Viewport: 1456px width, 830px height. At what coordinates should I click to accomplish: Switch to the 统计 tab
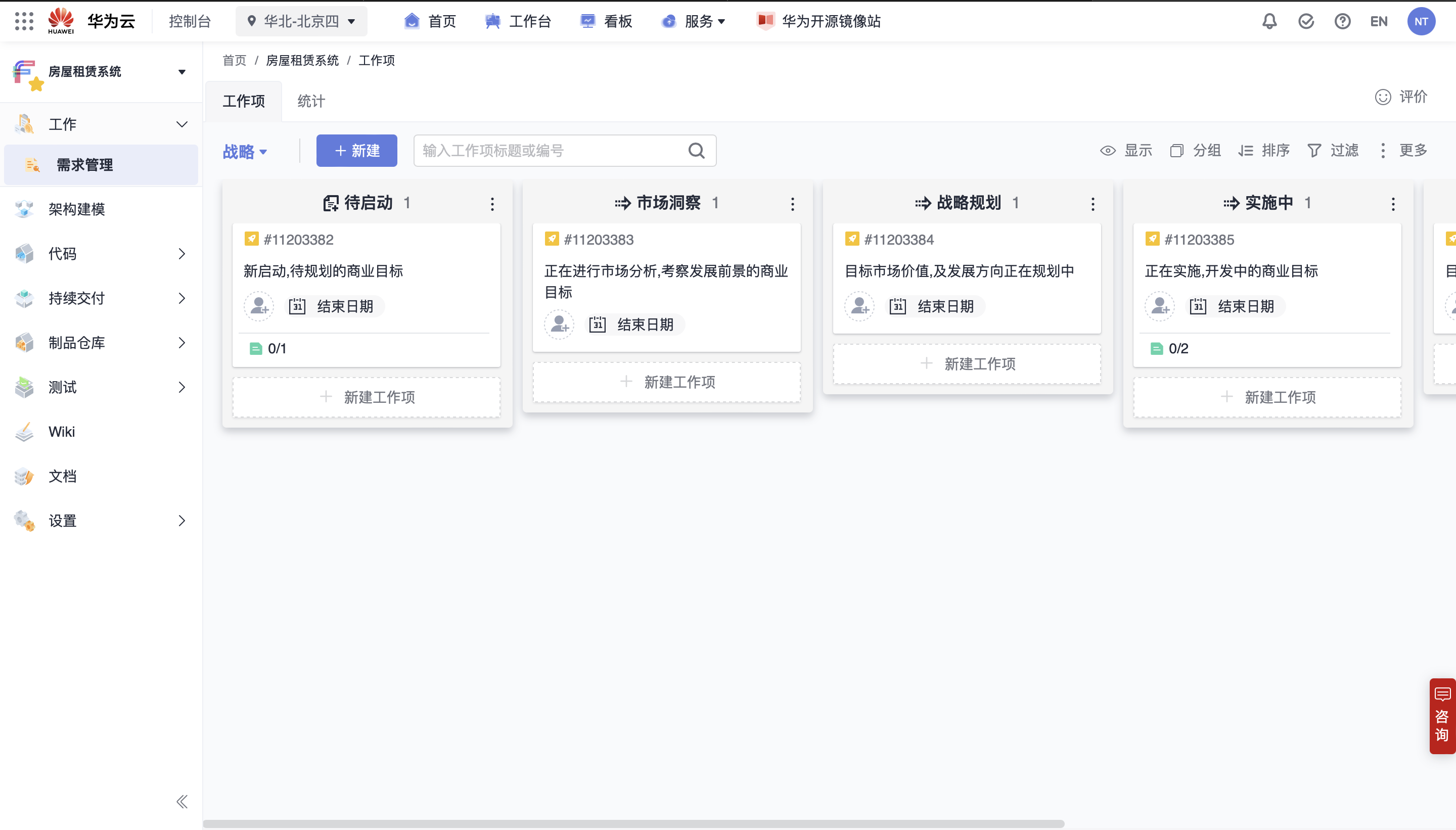311,102
